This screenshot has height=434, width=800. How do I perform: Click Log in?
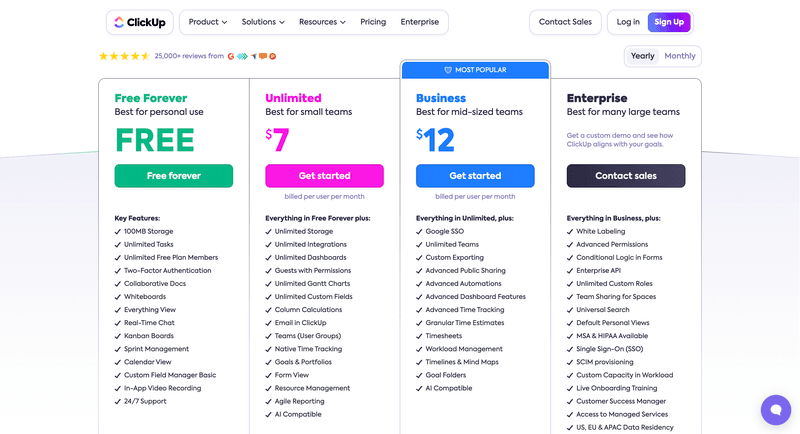coord(628,22)
